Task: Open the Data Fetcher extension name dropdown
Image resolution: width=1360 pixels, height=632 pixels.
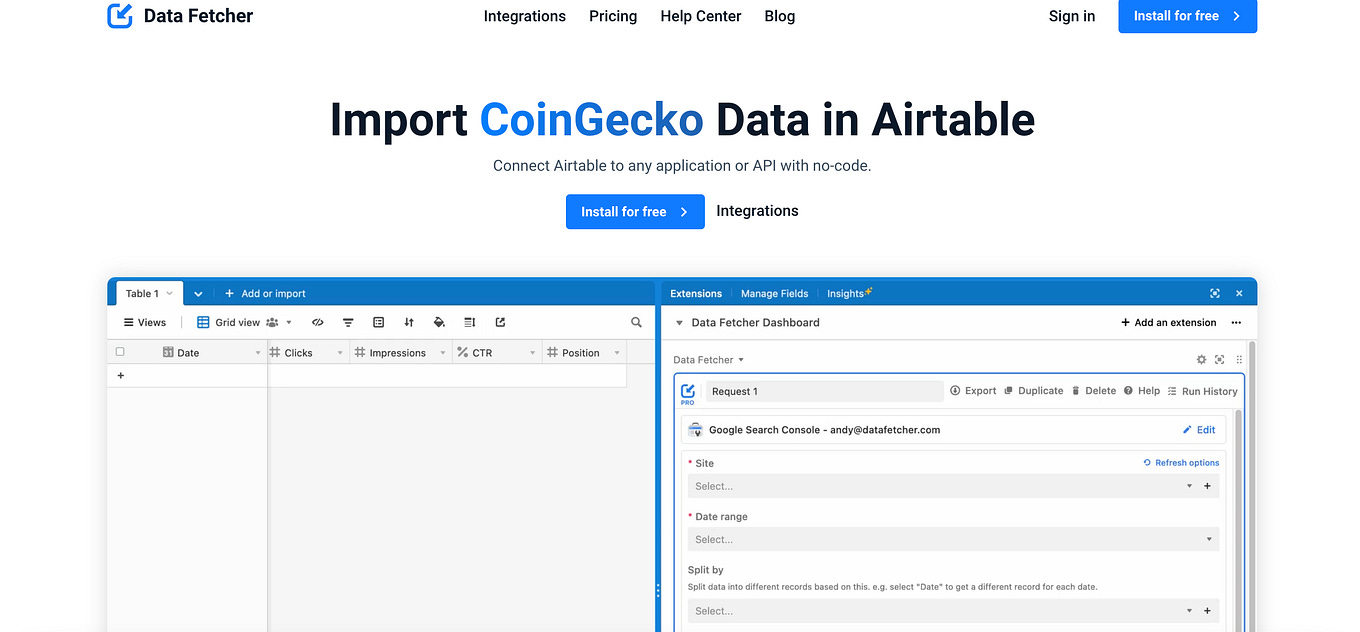Action: (x=709, y=360)
